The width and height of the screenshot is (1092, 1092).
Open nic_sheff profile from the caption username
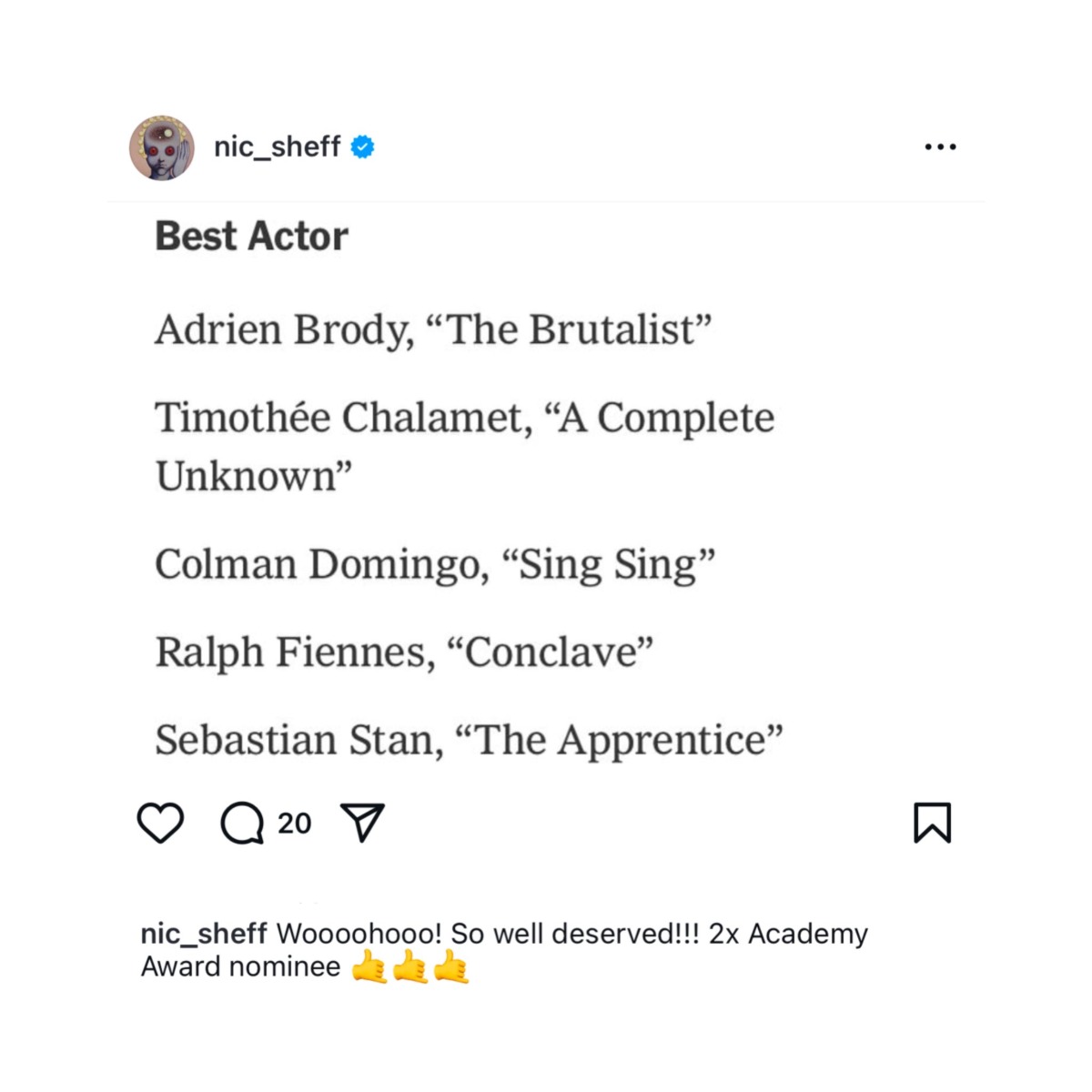203,934
